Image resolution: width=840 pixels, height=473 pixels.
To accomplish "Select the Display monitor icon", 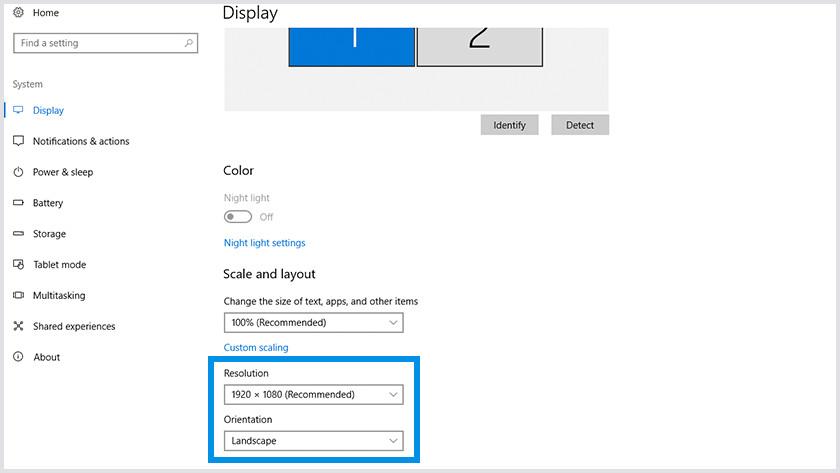I will click(18, 110).
